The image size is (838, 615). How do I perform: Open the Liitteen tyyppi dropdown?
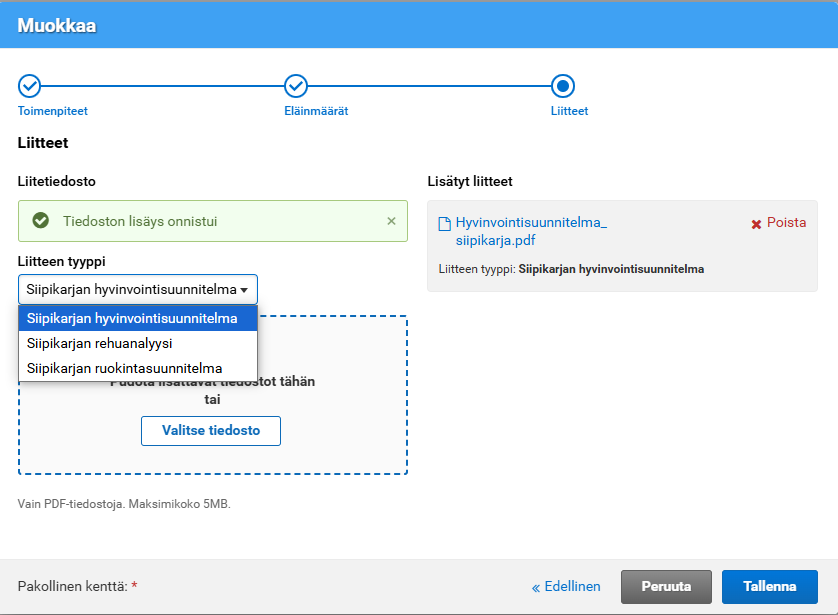pos(138,289)
